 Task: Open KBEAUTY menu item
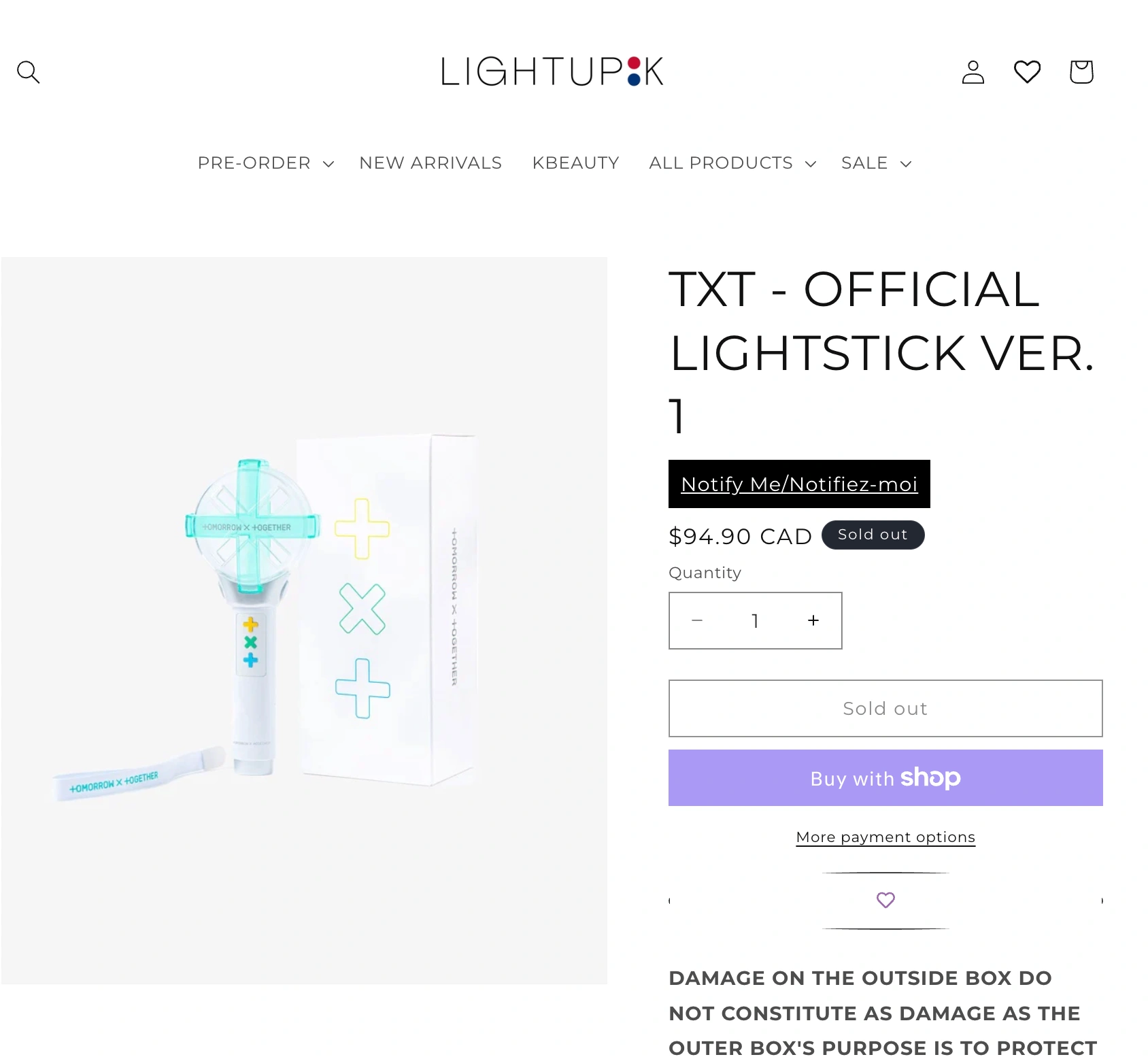575,163
